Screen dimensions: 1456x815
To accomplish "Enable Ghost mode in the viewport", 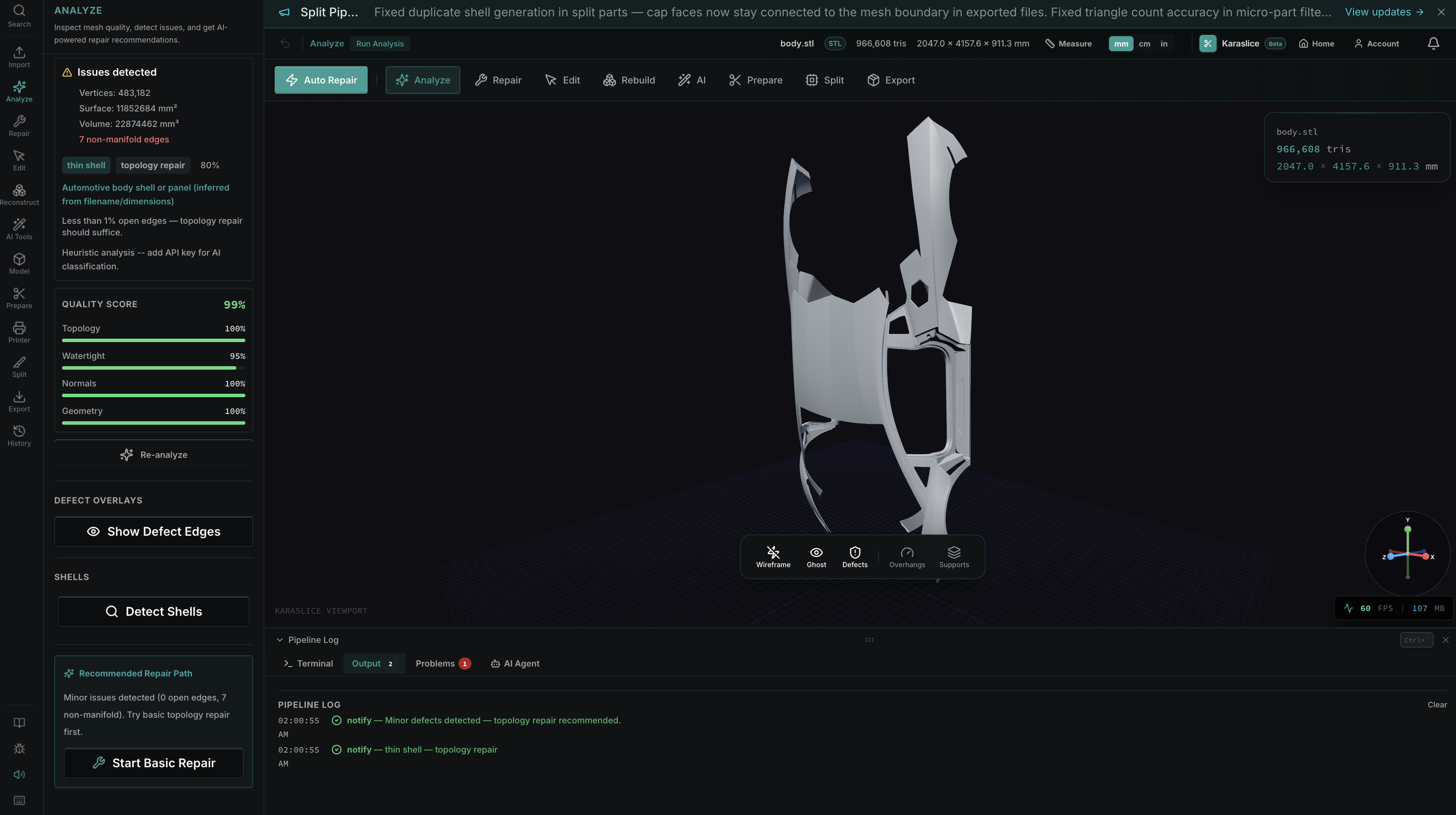I will coord(815,556).
